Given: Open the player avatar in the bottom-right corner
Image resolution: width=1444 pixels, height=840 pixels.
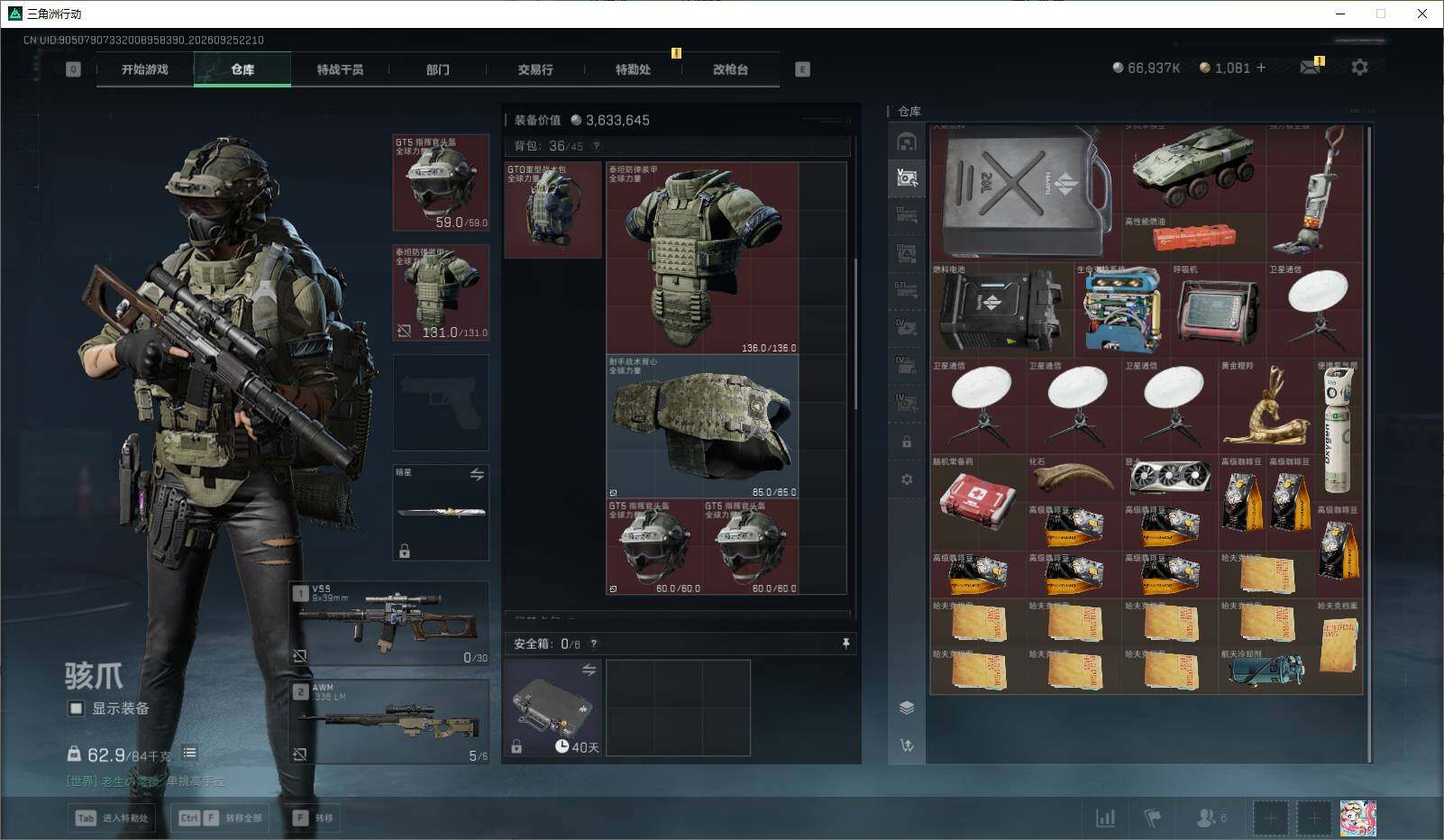Looking at the screenshot, I should click(x=1357, y=818).
